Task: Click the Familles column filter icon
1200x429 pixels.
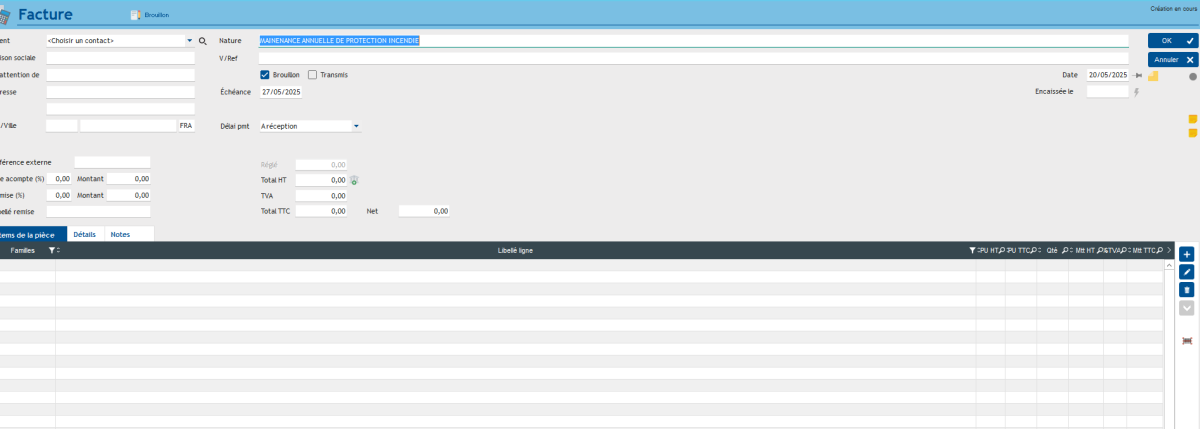Action: 52,250
